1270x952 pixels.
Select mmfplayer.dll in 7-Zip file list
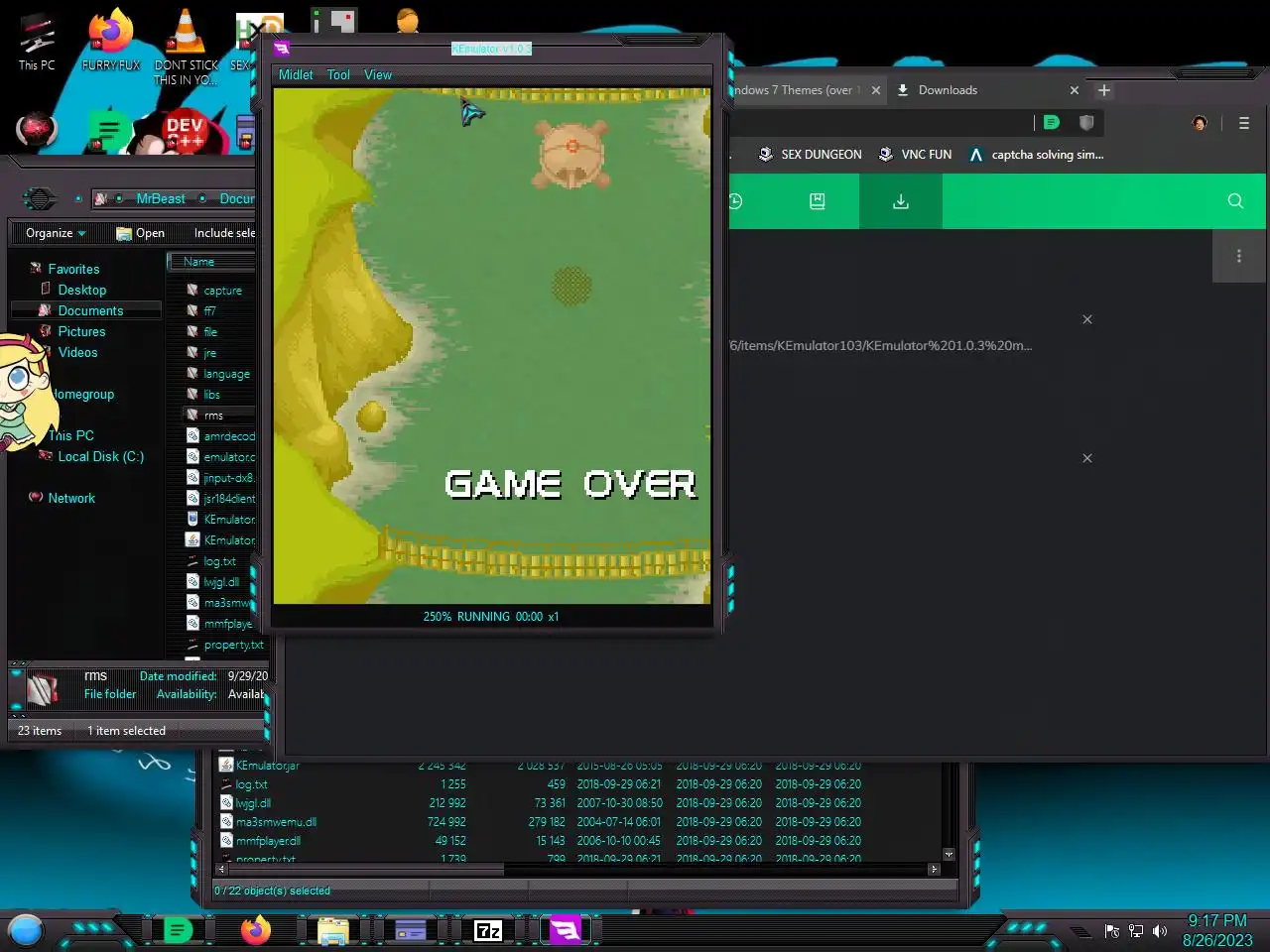click(268, 841)
